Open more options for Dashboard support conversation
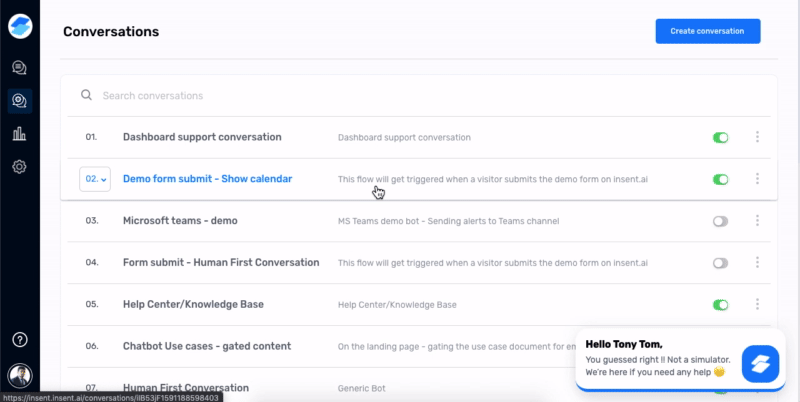This screenshot has height=402, width=800. point(757,137)
